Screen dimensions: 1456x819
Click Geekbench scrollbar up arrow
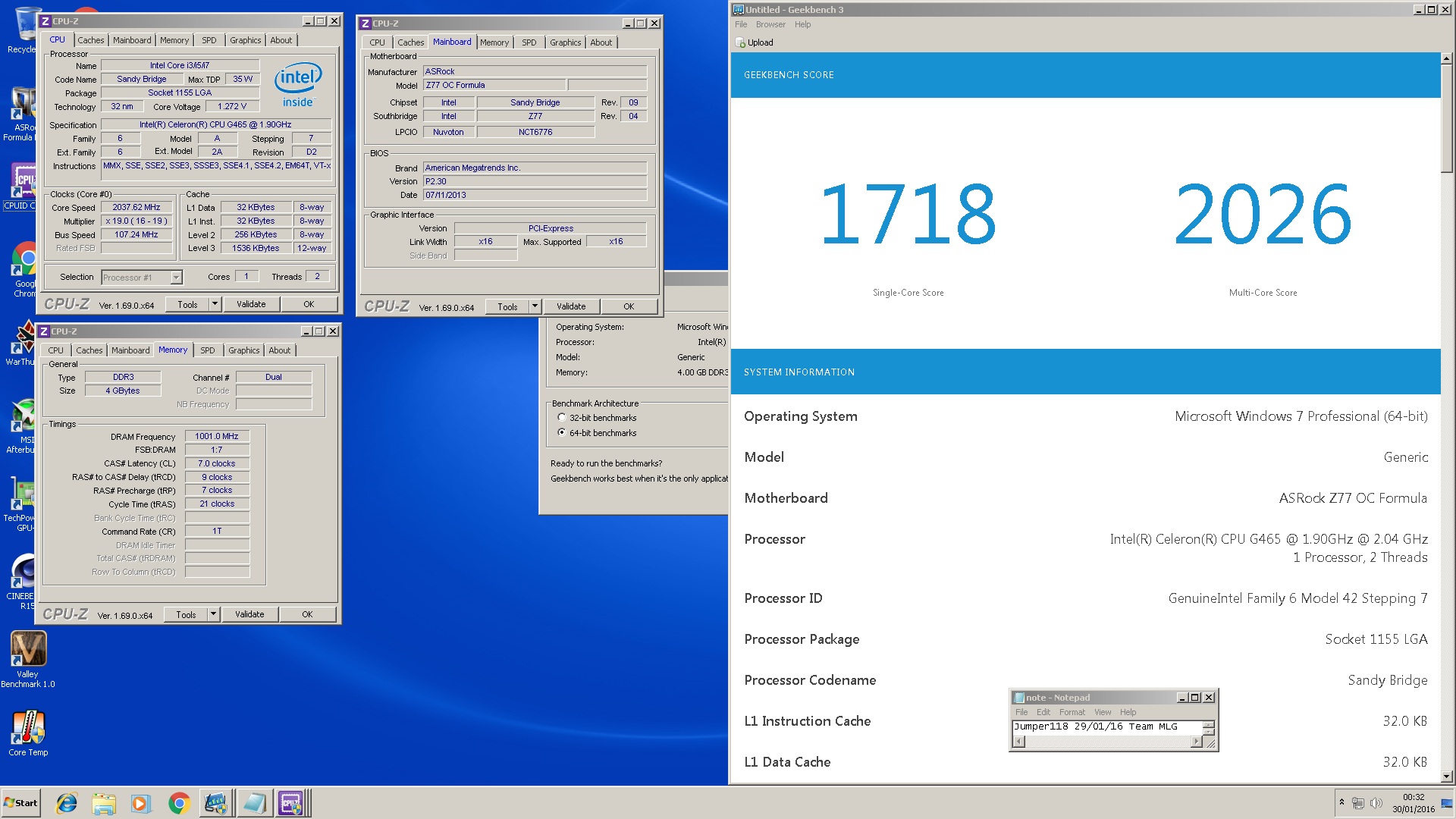[1447, 58]
